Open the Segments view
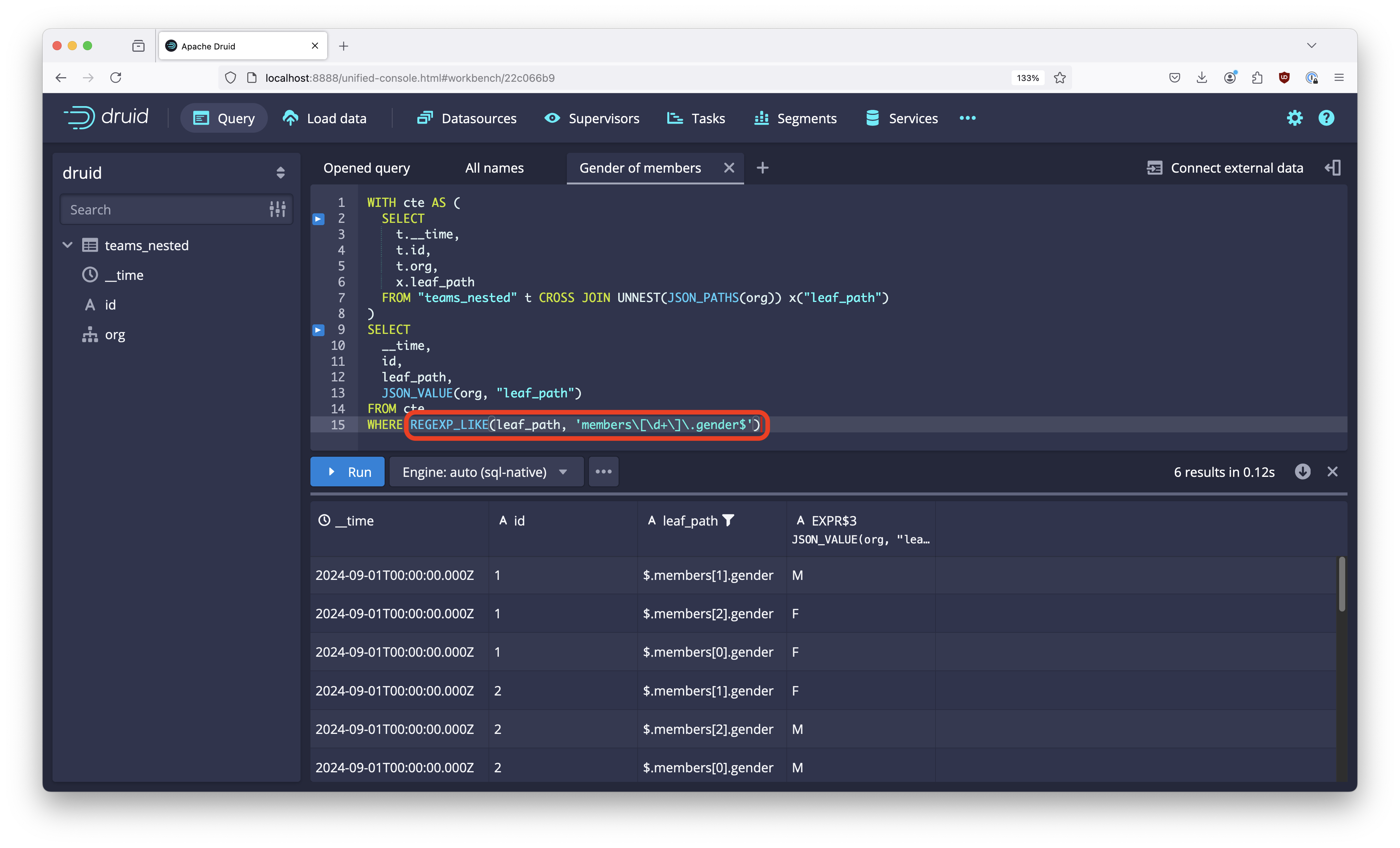The width and height of the screenshot is (1400, 848). coord(795,118)
